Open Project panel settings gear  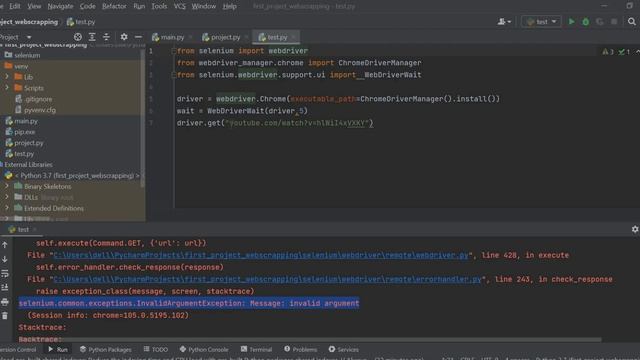(x=124, y=37)
